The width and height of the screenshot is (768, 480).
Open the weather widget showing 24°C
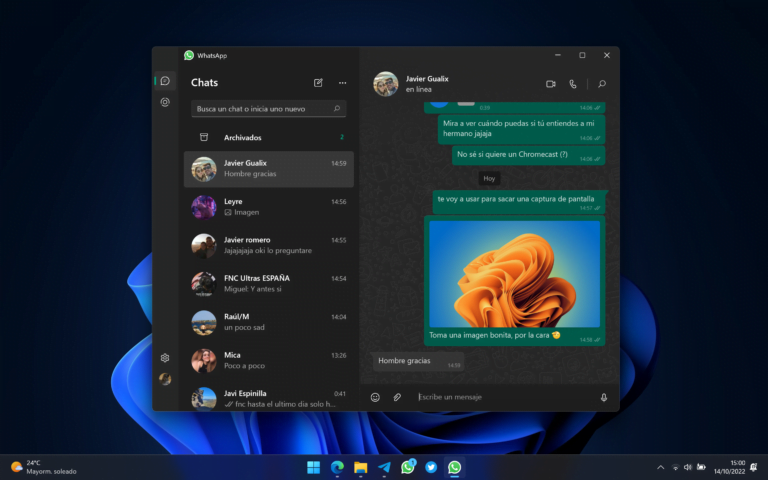[x=44, y=467]
